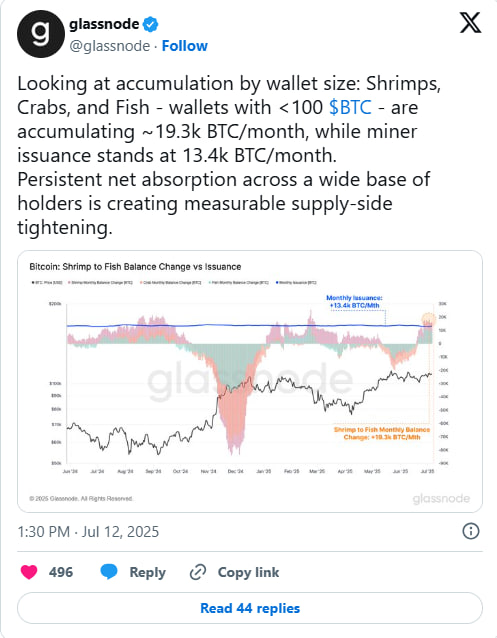This screenshot has width=497, height=638.
Task: Click the Monthly Issuance chart annotation
Action: point(354,302)
